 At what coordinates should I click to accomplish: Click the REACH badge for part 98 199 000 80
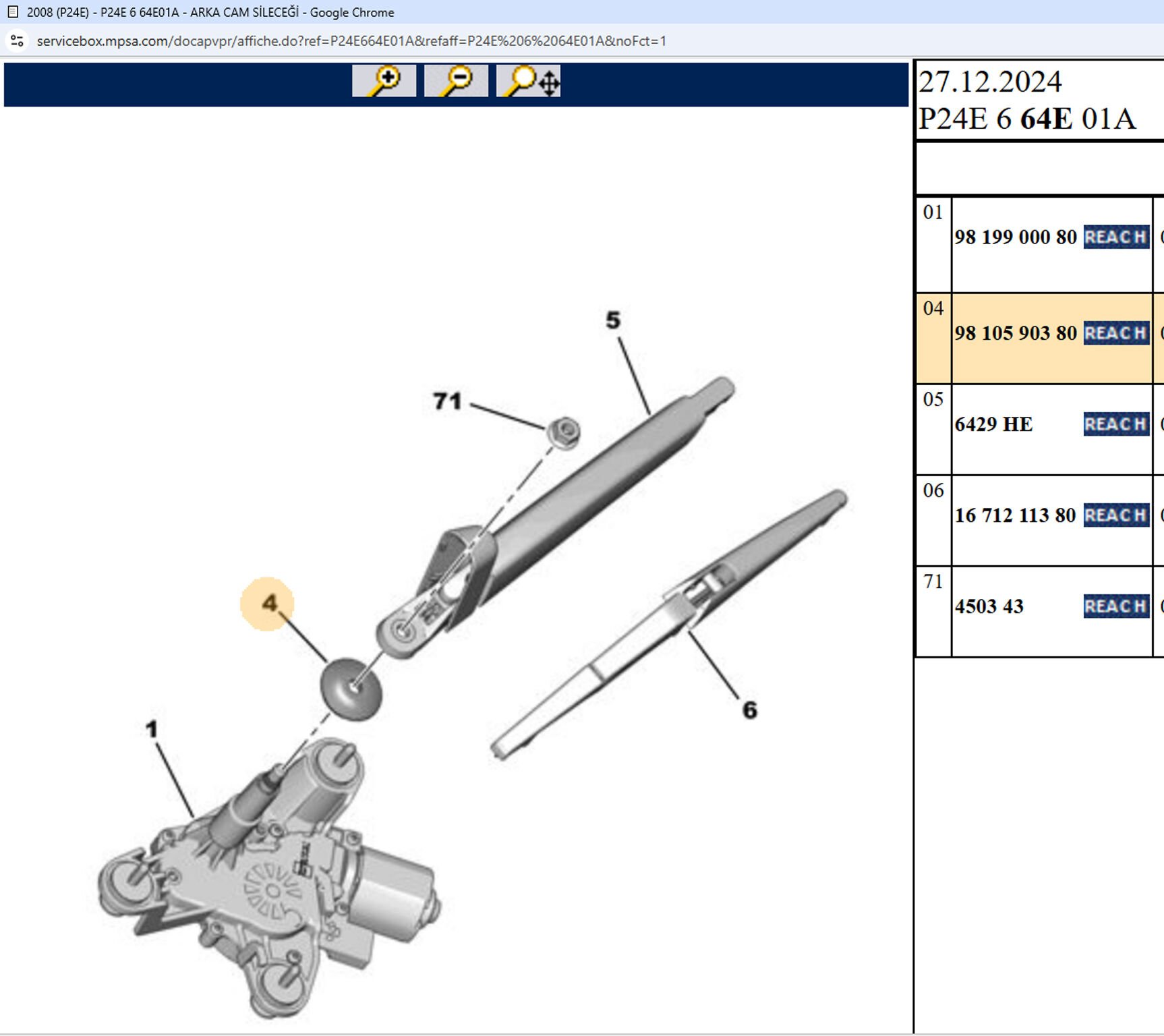click(1115, 237)
